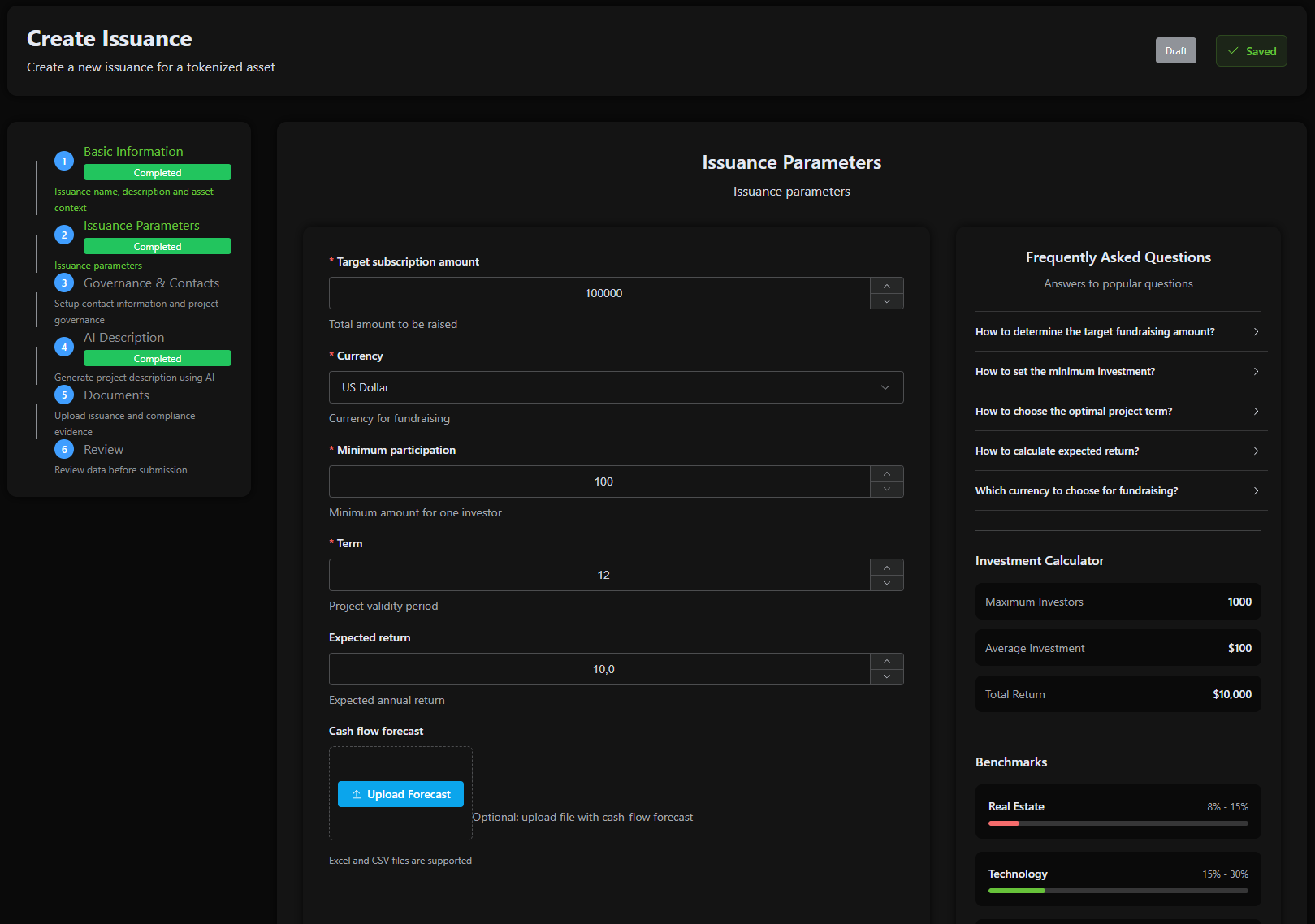Decrease Target subscription amount with down arrow

887,301
